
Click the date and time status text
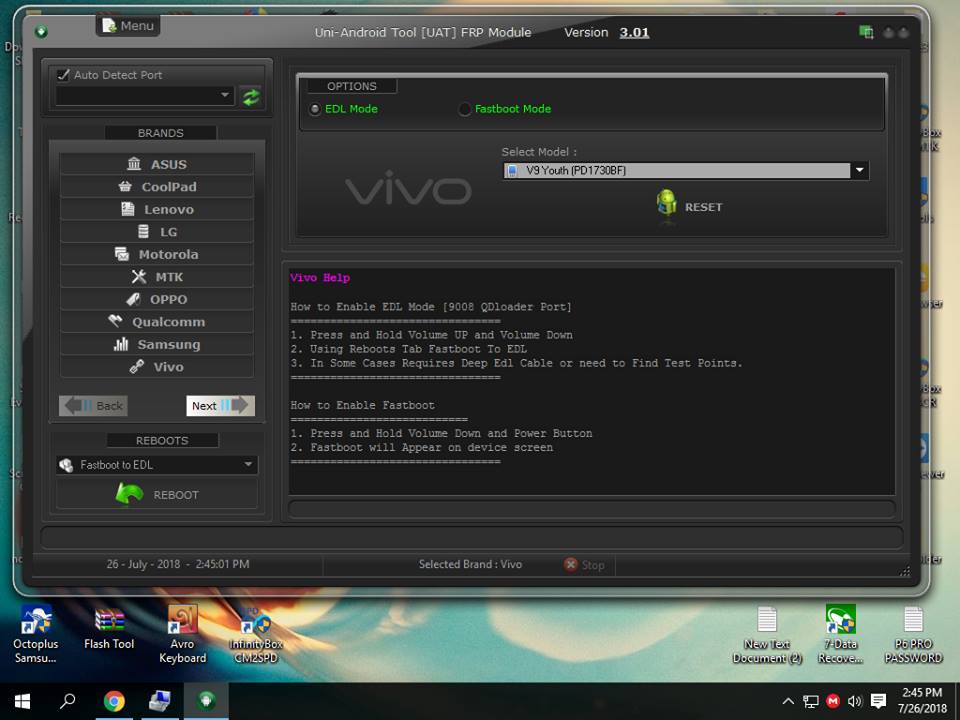pos(178,564)
